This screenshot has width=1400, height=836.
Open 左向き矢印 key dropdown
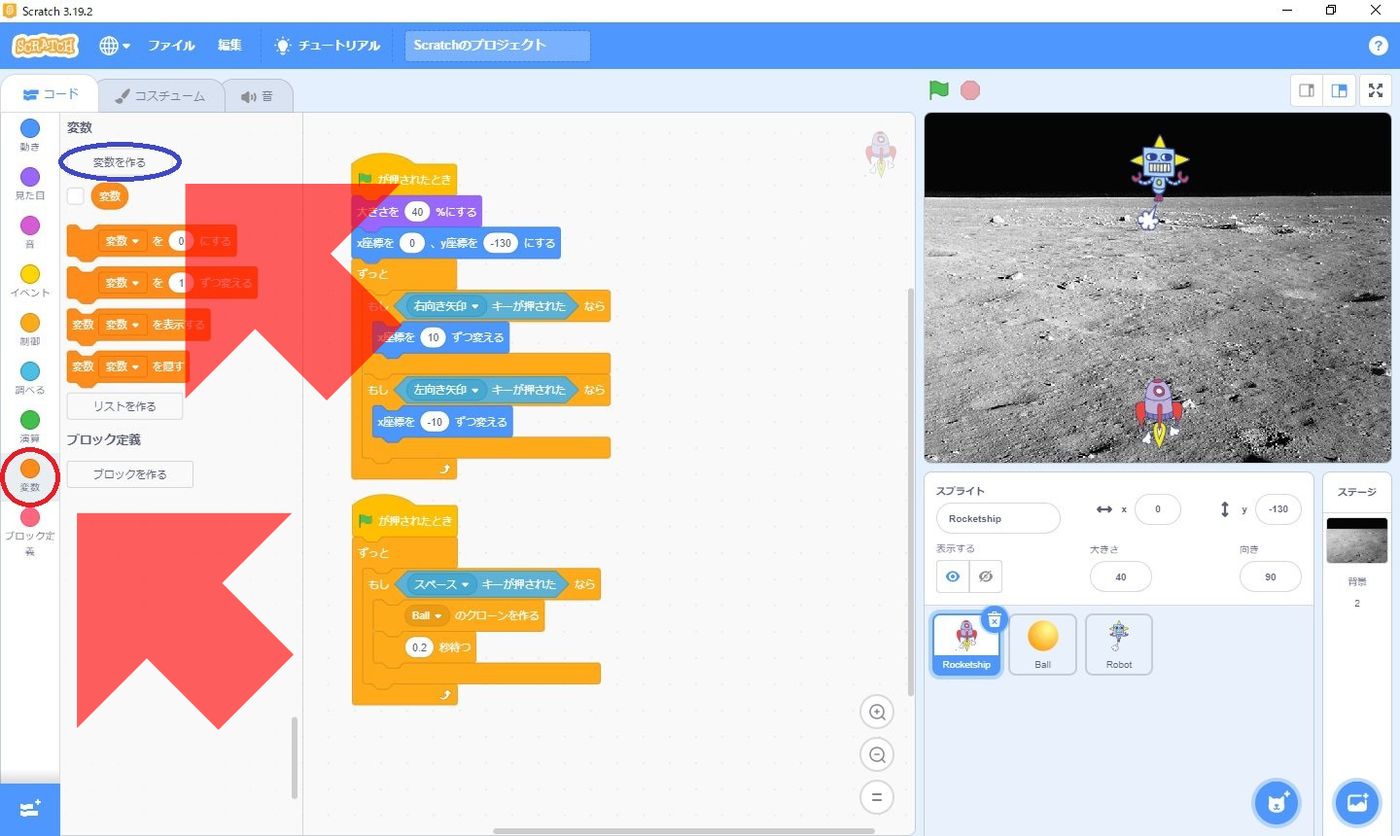448,390
